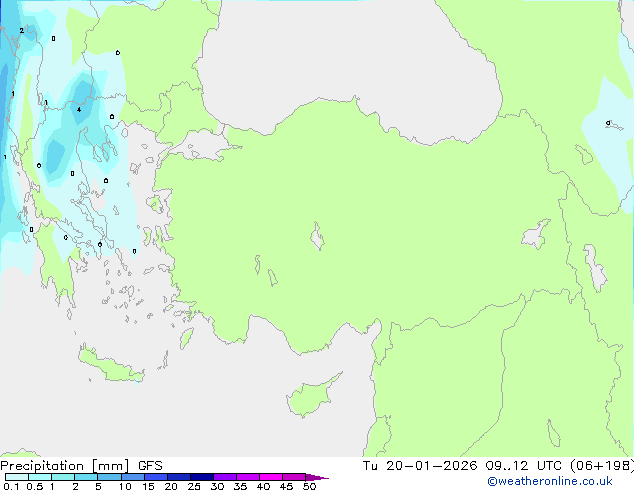Pick the 2–5 mm legend swatch

pyautogui.click(x=86, y=477)
